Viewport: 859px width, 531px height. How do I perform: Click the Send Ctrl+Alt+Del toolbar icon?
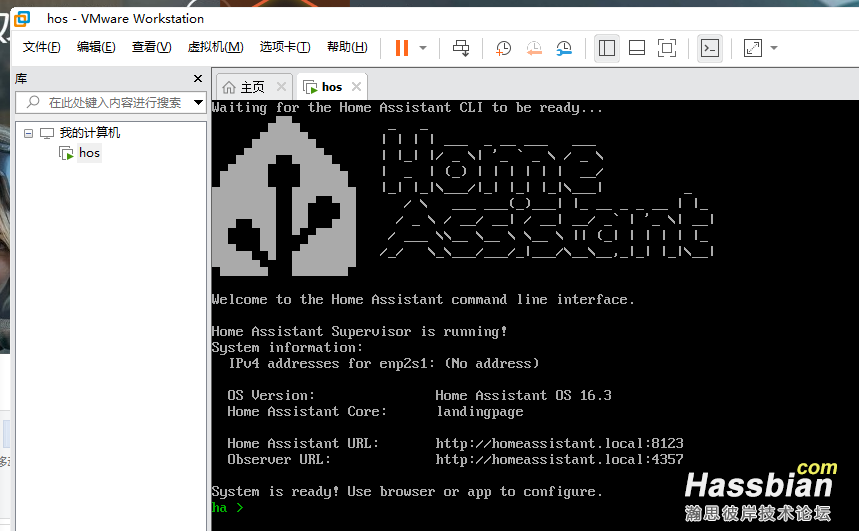click(461, 48)
